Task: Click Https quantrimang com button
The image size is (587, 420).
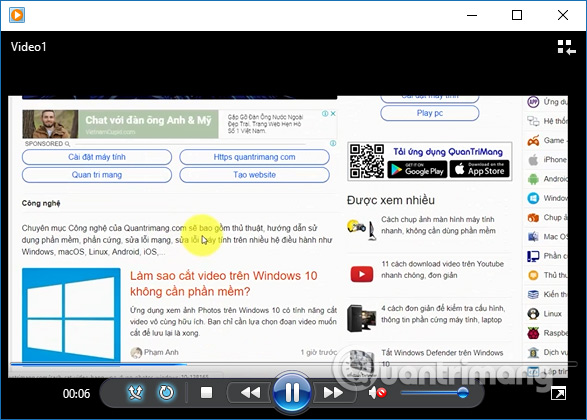Action: click(x=255, y=157)
